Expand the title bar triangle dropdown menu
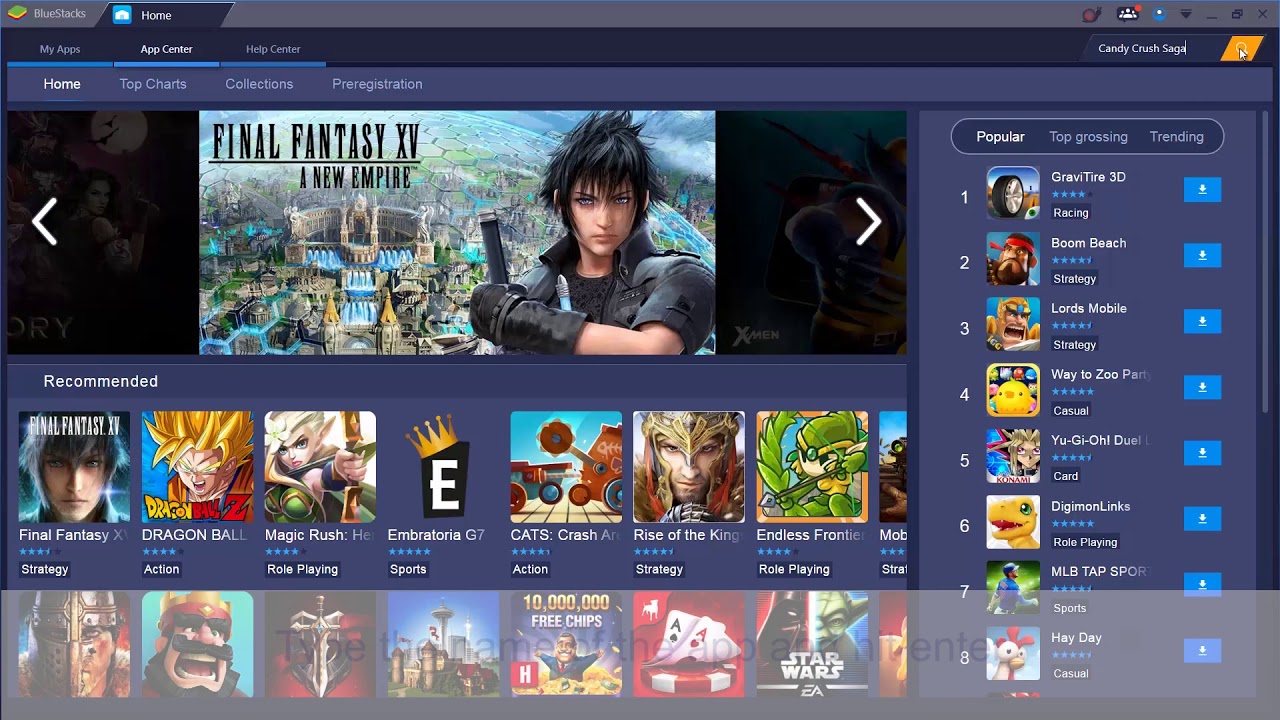The height and width of the screenshot is (720, 1280). coord(1186,14)
